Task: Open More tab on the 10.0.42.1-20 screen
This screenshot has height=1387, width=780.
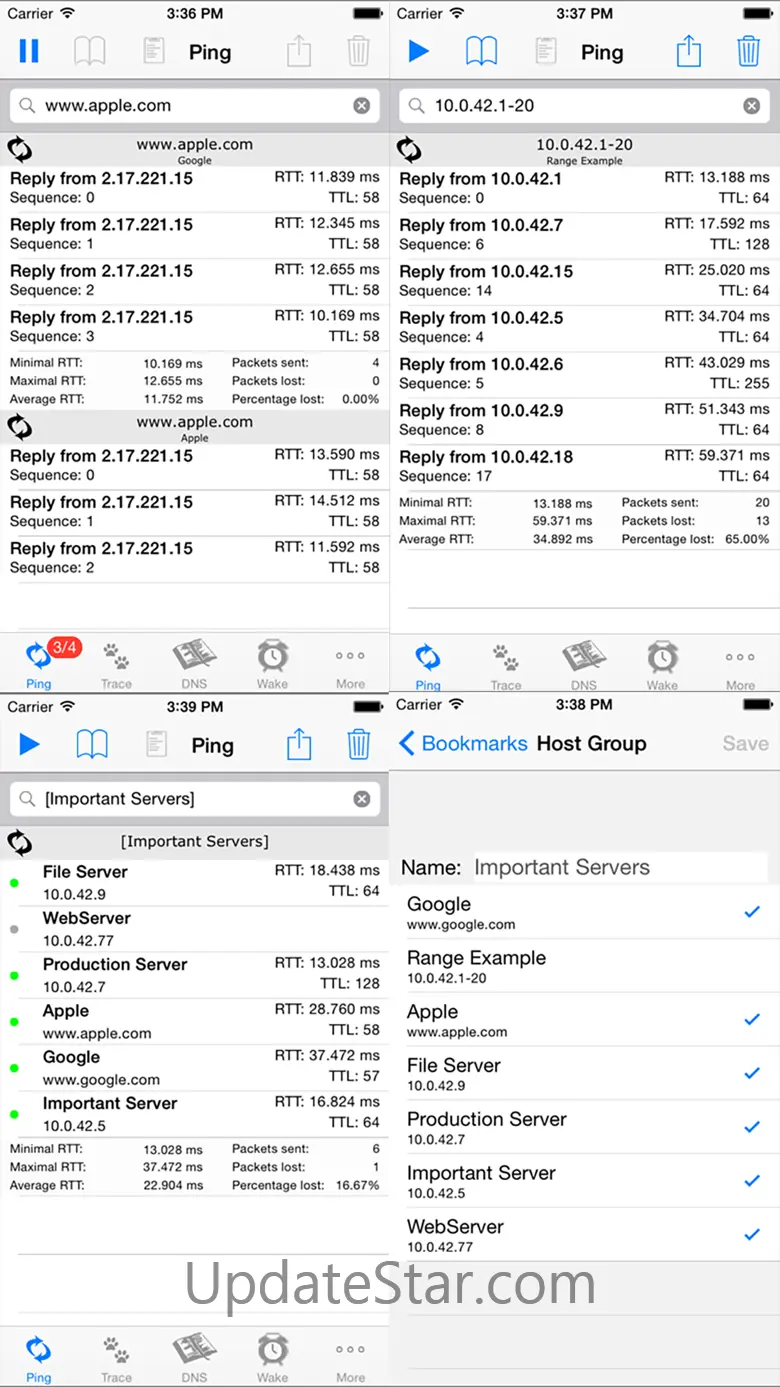Action: click(740, 668)
